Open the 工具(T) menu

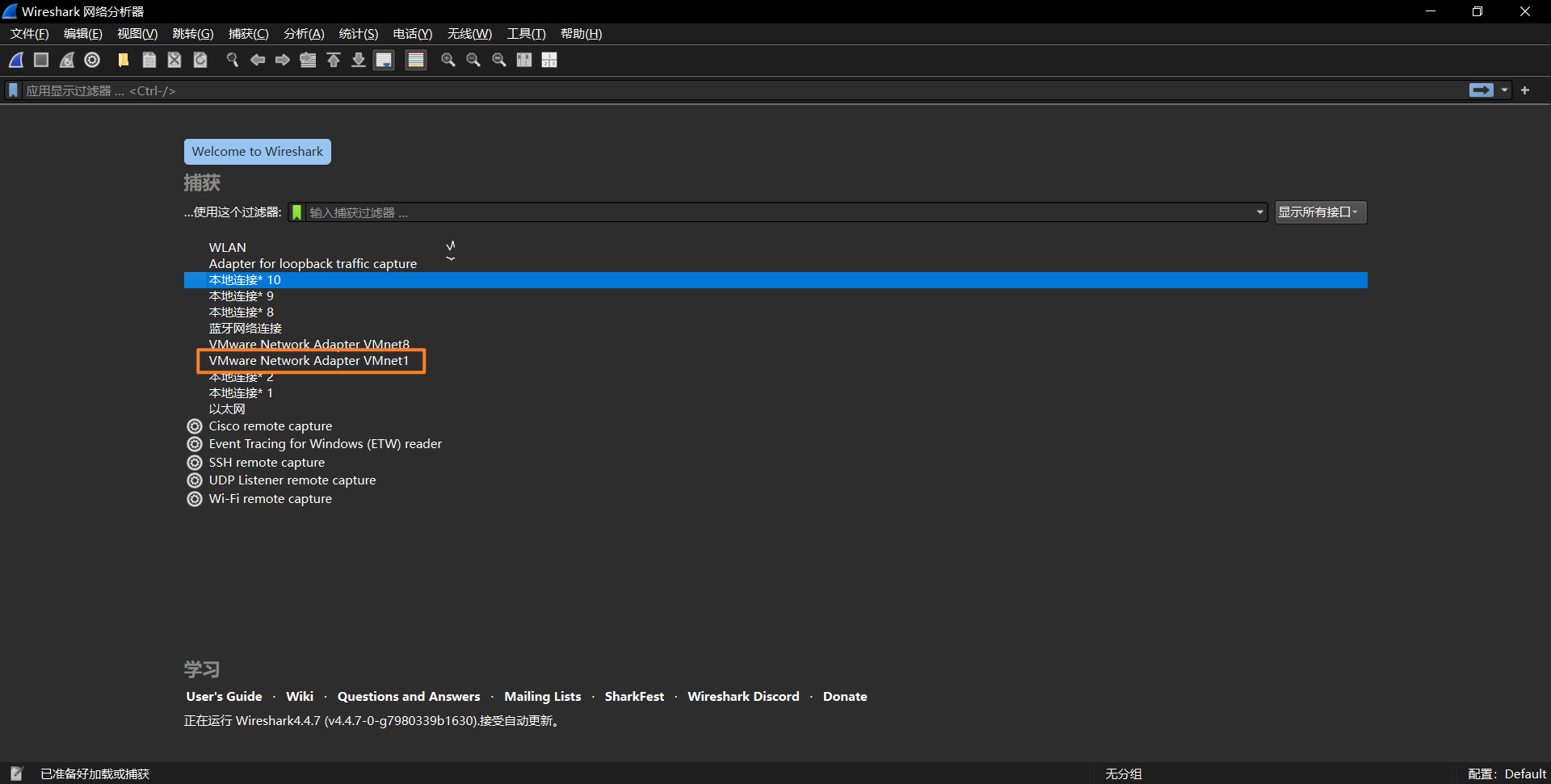point(527,34)
